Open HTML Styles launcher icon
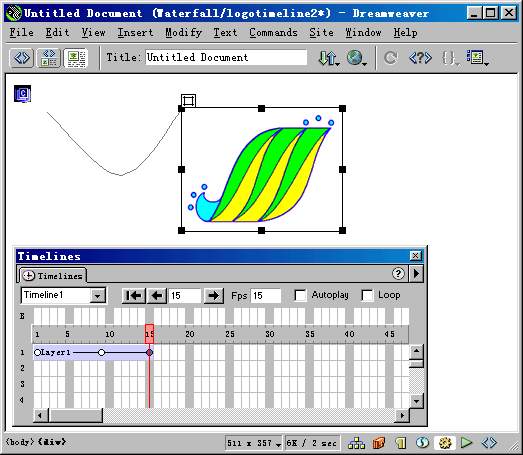The image size is (523, 455). click(401, 443)
